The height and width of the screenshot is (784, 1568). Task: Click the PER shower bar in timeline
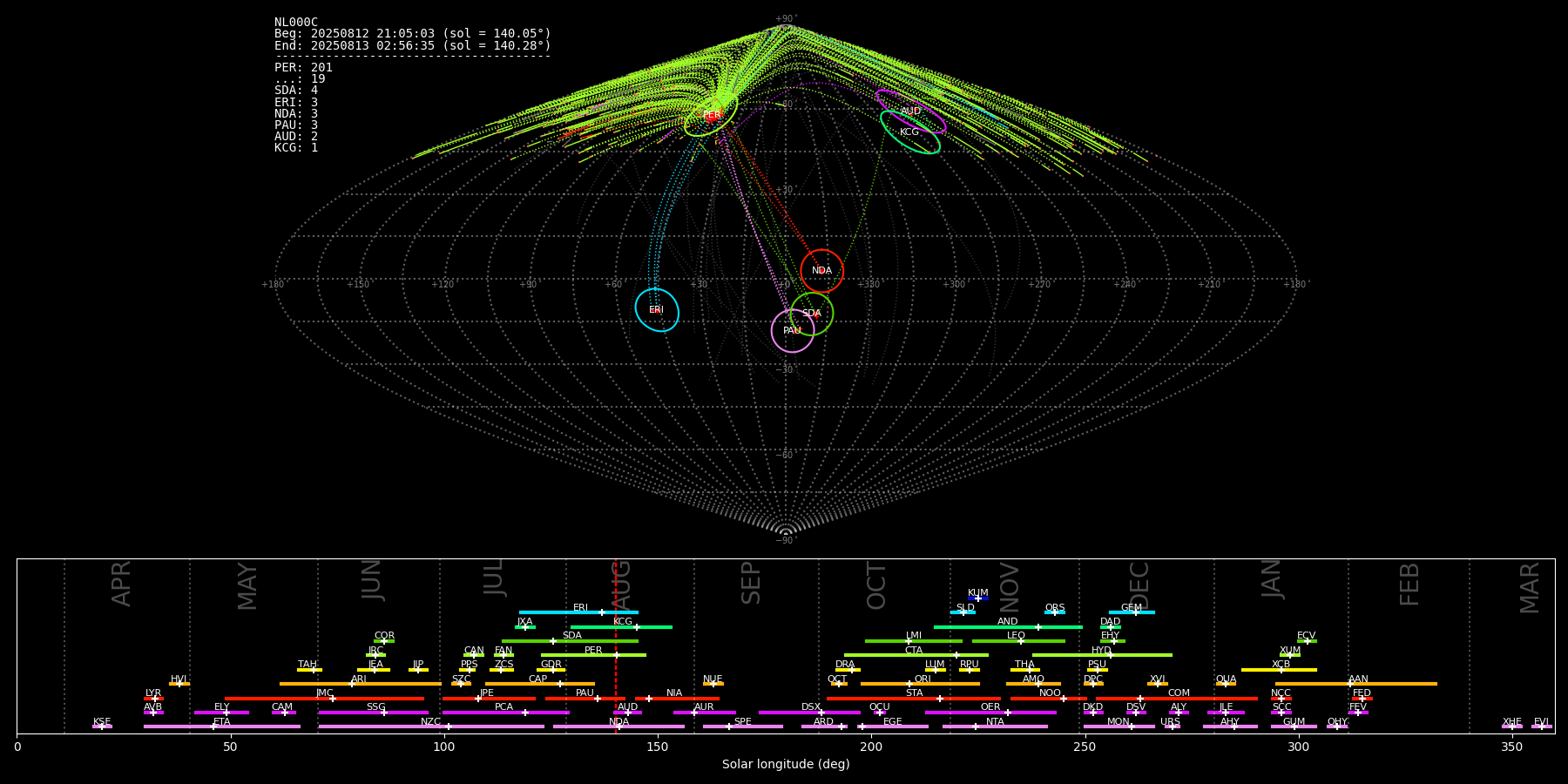coord(593,655)
